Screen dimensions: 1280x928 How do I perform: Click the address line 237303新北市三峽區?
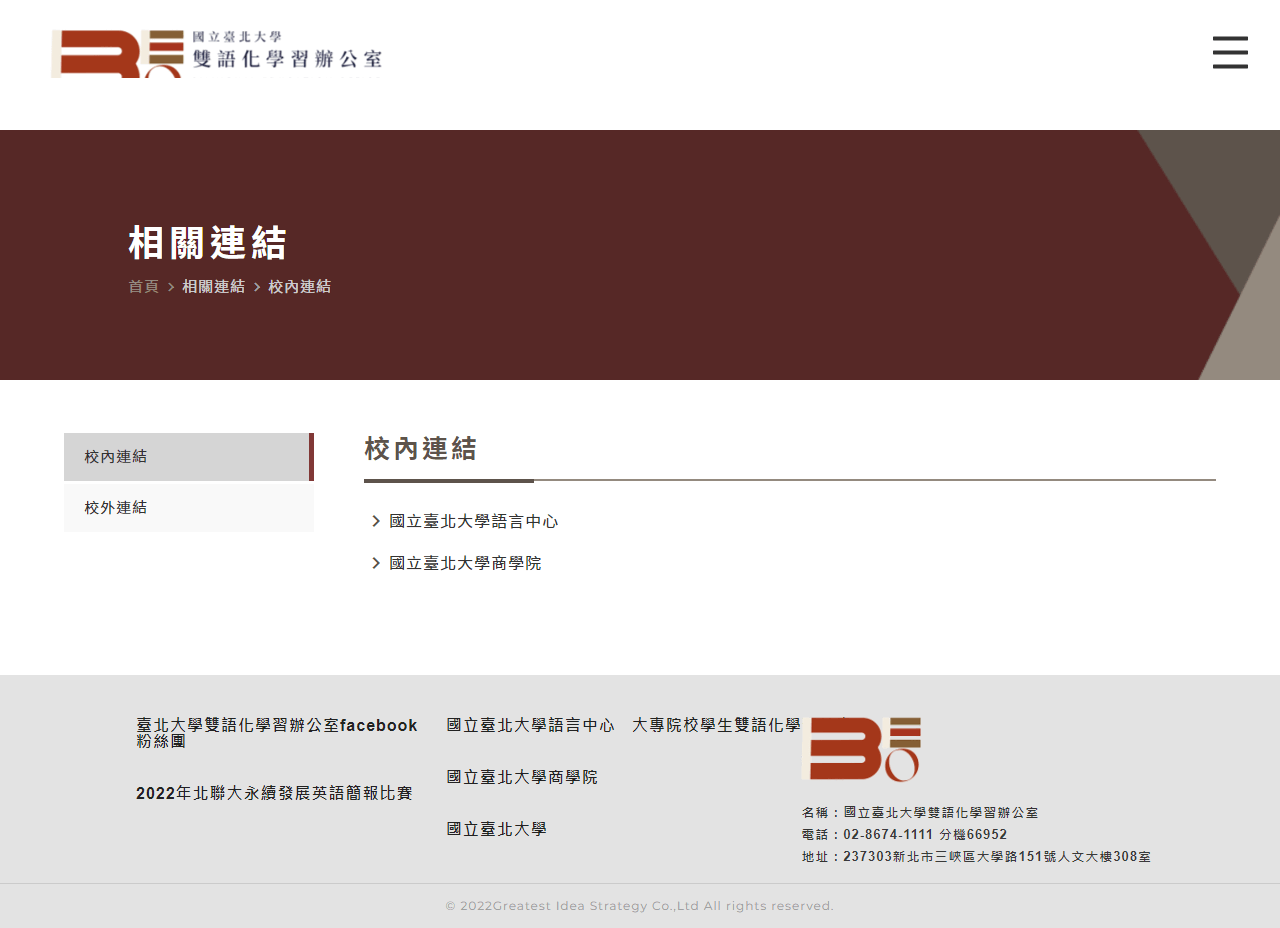pyautogui.click(x=976, y=857)
